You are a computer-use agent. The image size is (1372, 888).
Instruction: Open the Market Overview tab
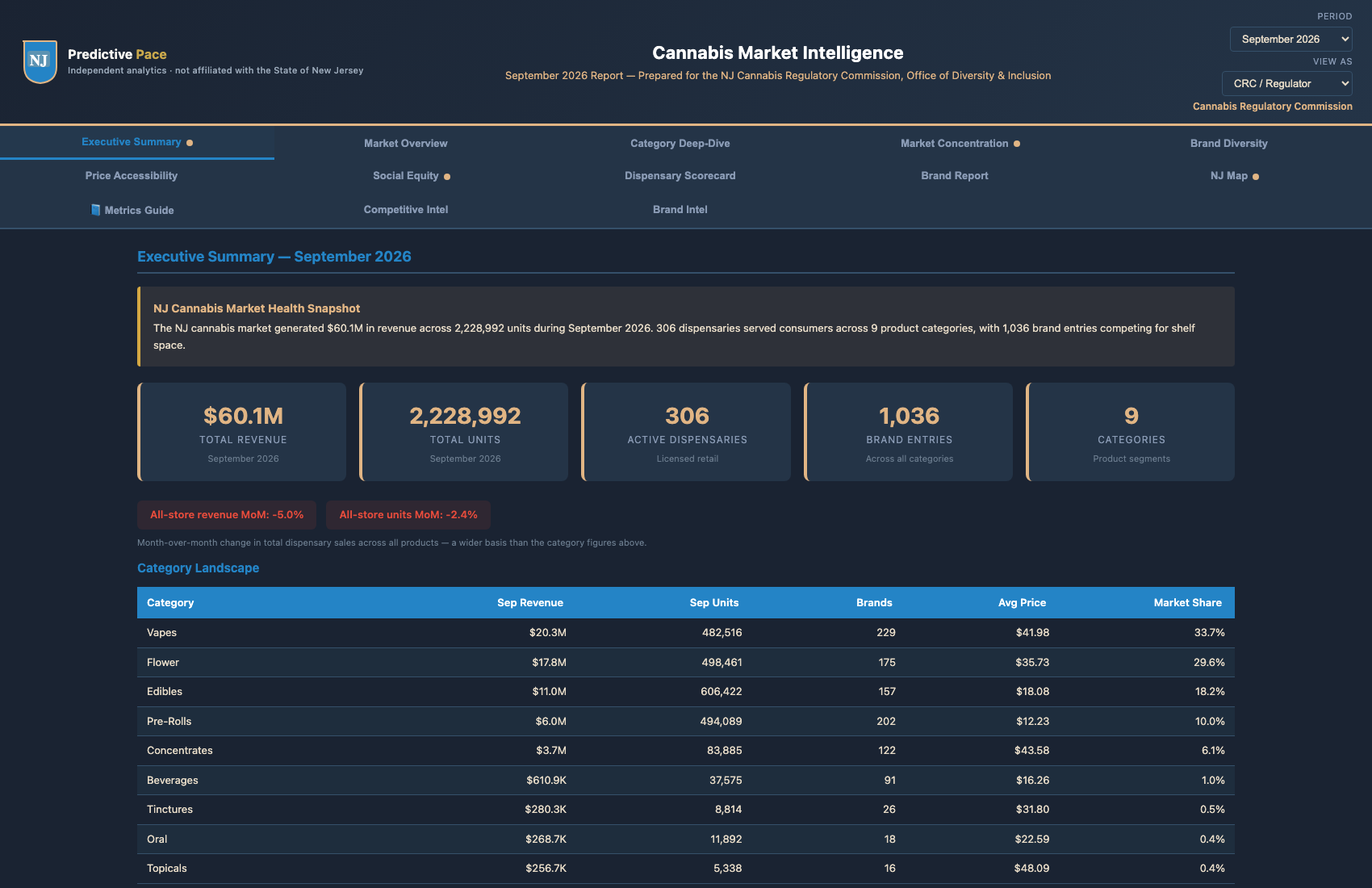tap(405, 143)
